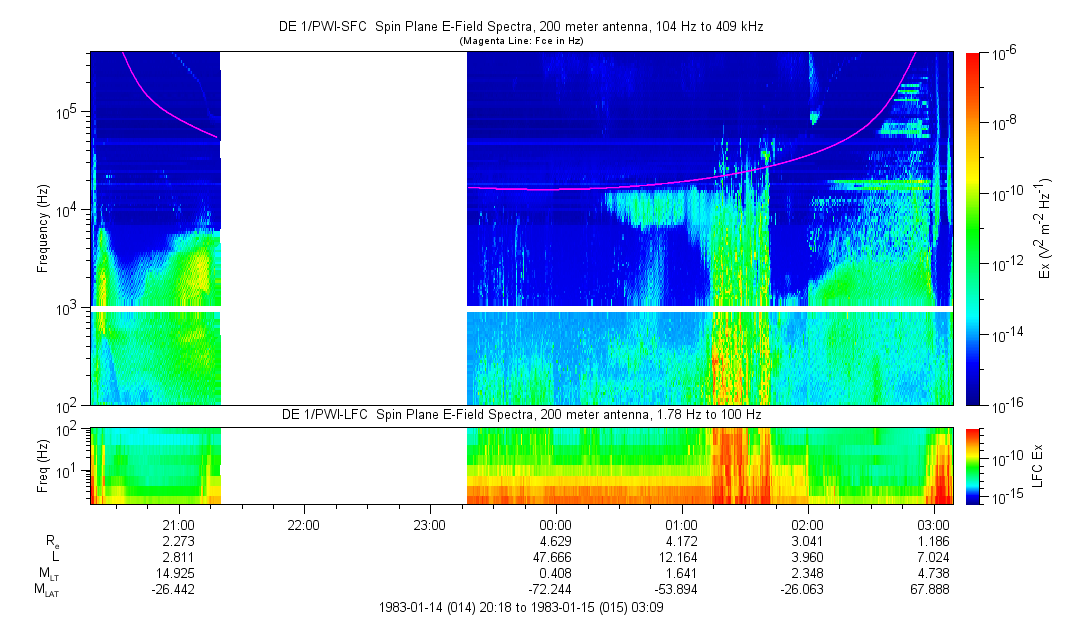1083x620 pixels.
Task: Click the 02:00 time tick label
Action: tap(807, 525)
